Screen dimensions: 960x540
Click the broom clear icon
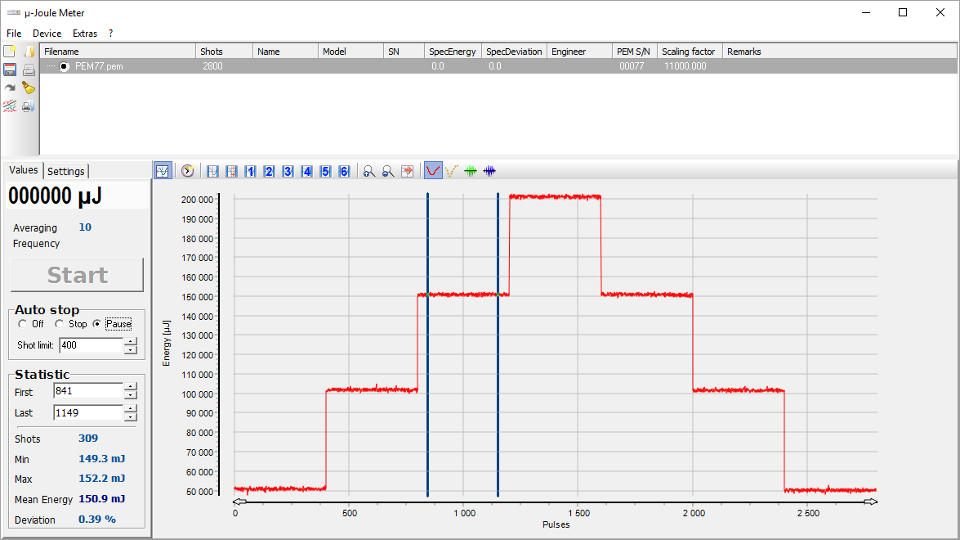coord(29,88)
